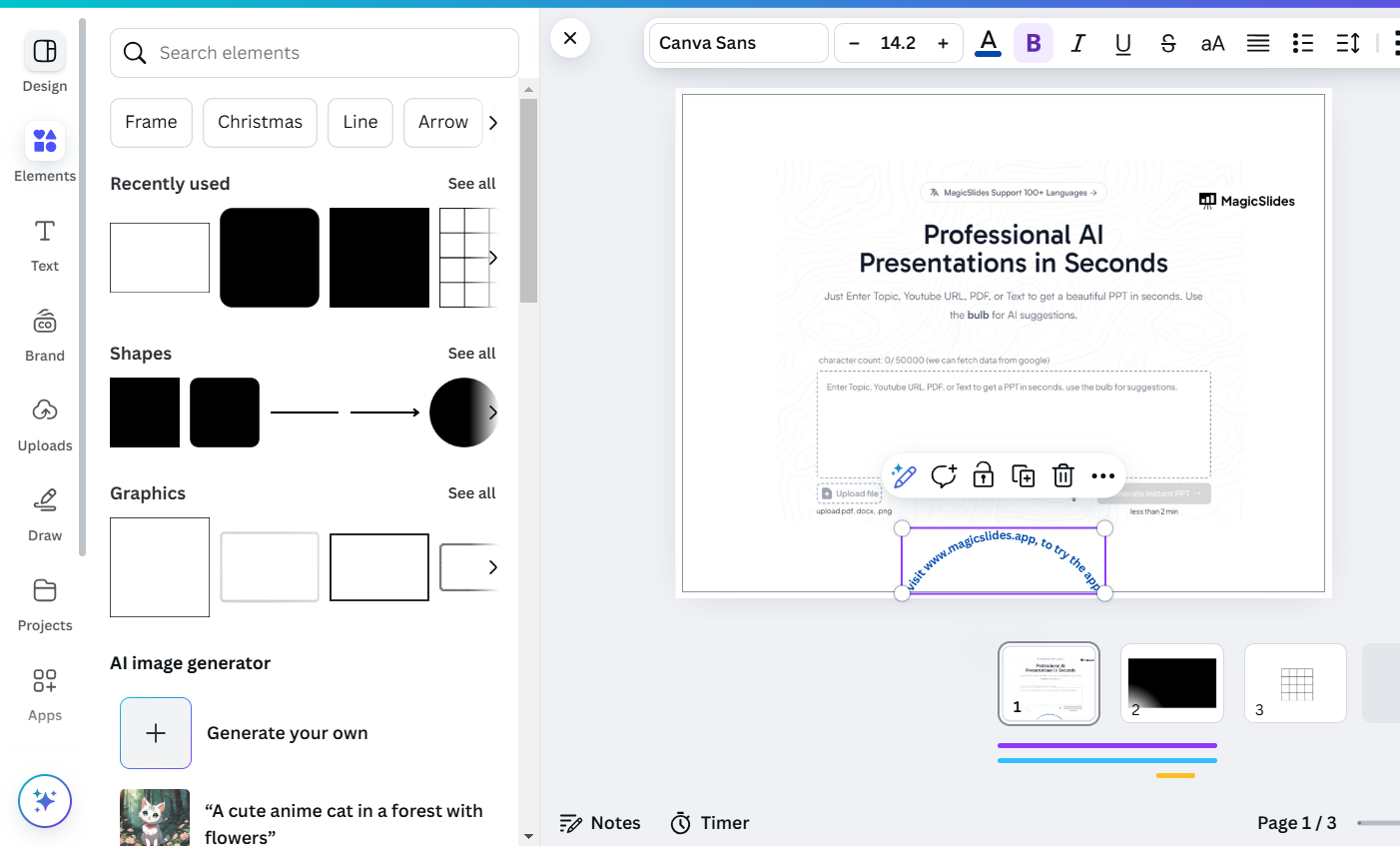Expand the Recently used row

(x=492, y=258)
